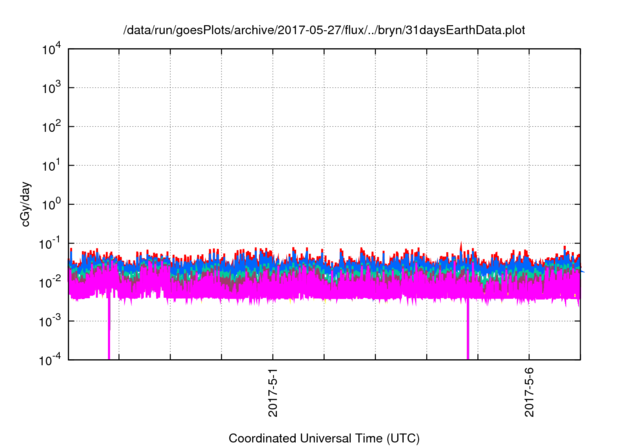Select the cGy/day y-axis label
Screen dimensions: 640x448
coord(25,204)
